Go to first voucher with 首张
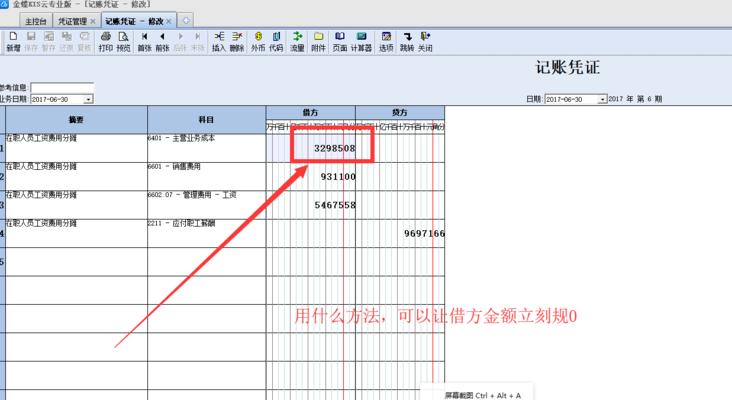The height and width of the screenshot is (400, 732). pos(145,42)
